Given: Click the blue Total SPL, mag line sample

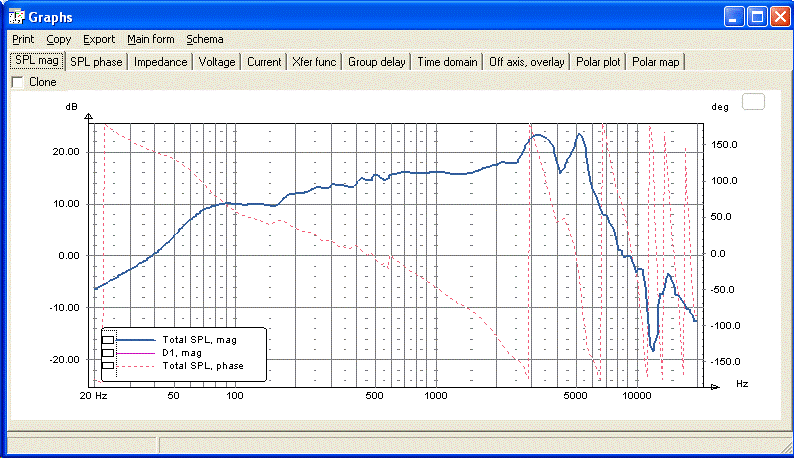Looking at the screenshot, I should point(136,340).
